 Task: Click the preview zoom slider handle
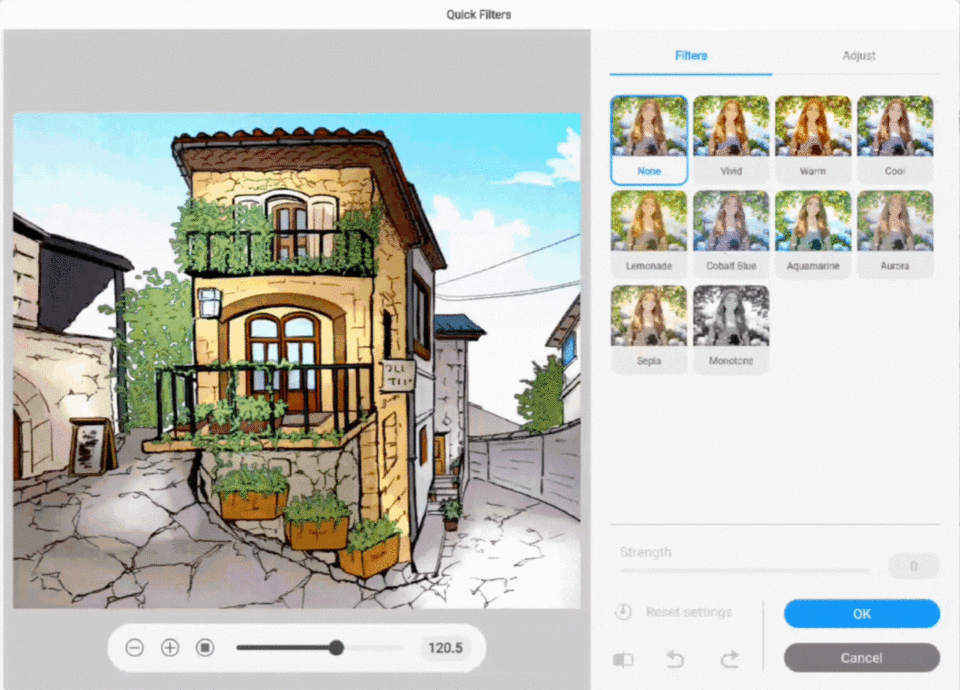tap(336, 647)
